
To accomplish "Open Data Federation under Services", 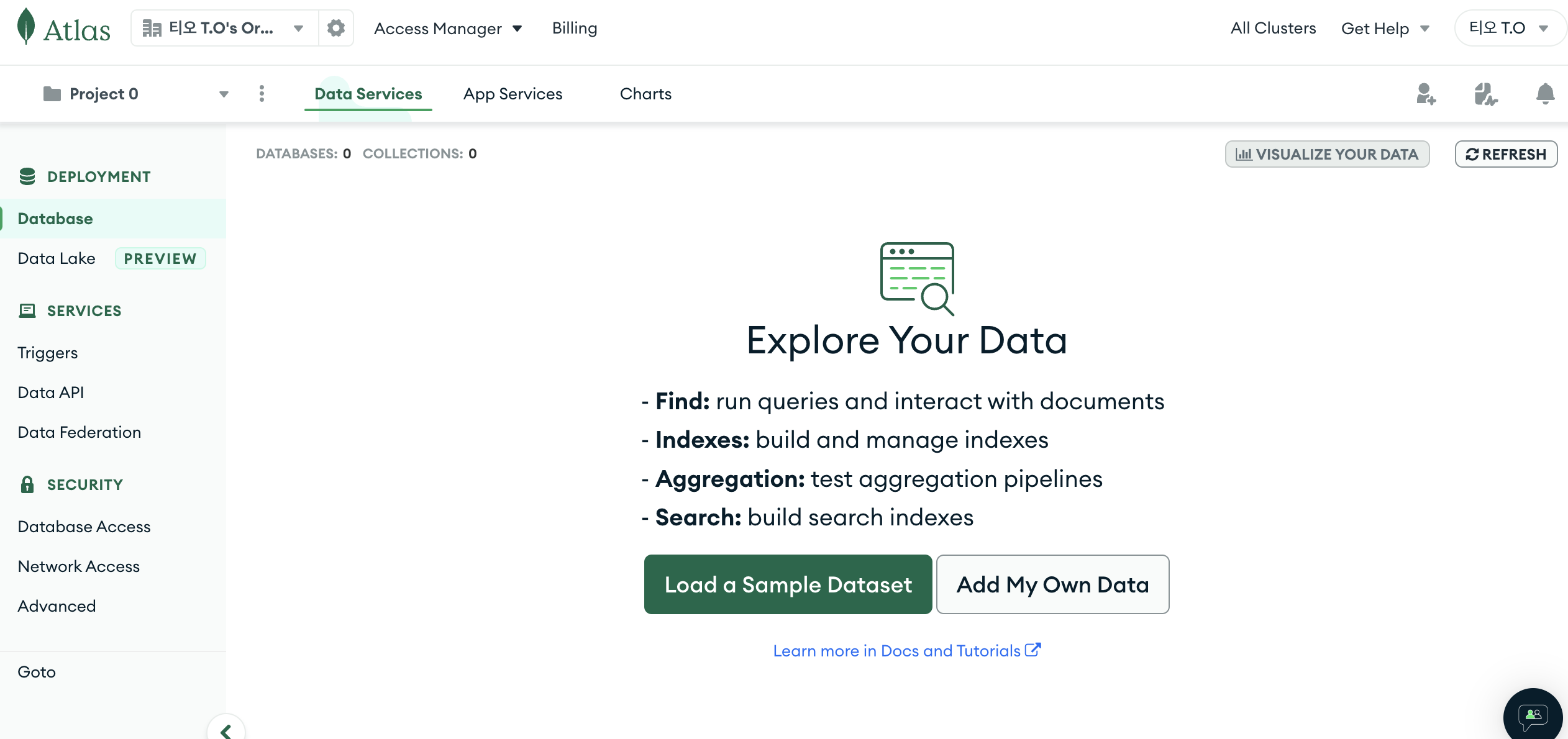I will click(80, 432).
